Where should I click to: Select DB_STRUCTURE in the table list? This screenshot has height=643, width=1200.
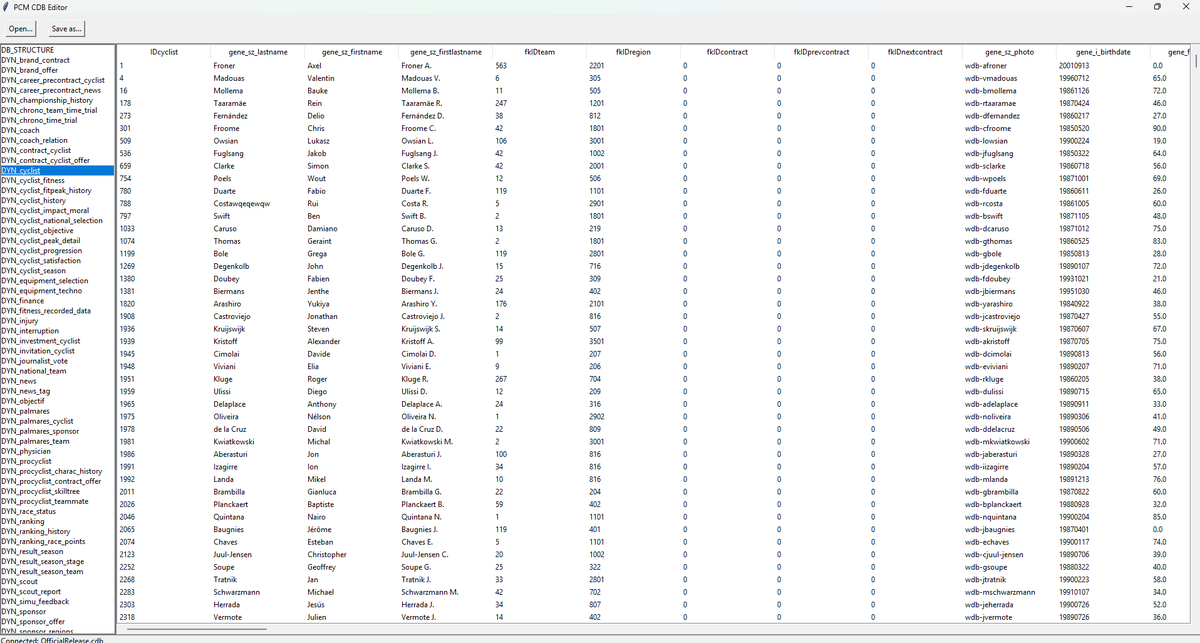(28, 50)
